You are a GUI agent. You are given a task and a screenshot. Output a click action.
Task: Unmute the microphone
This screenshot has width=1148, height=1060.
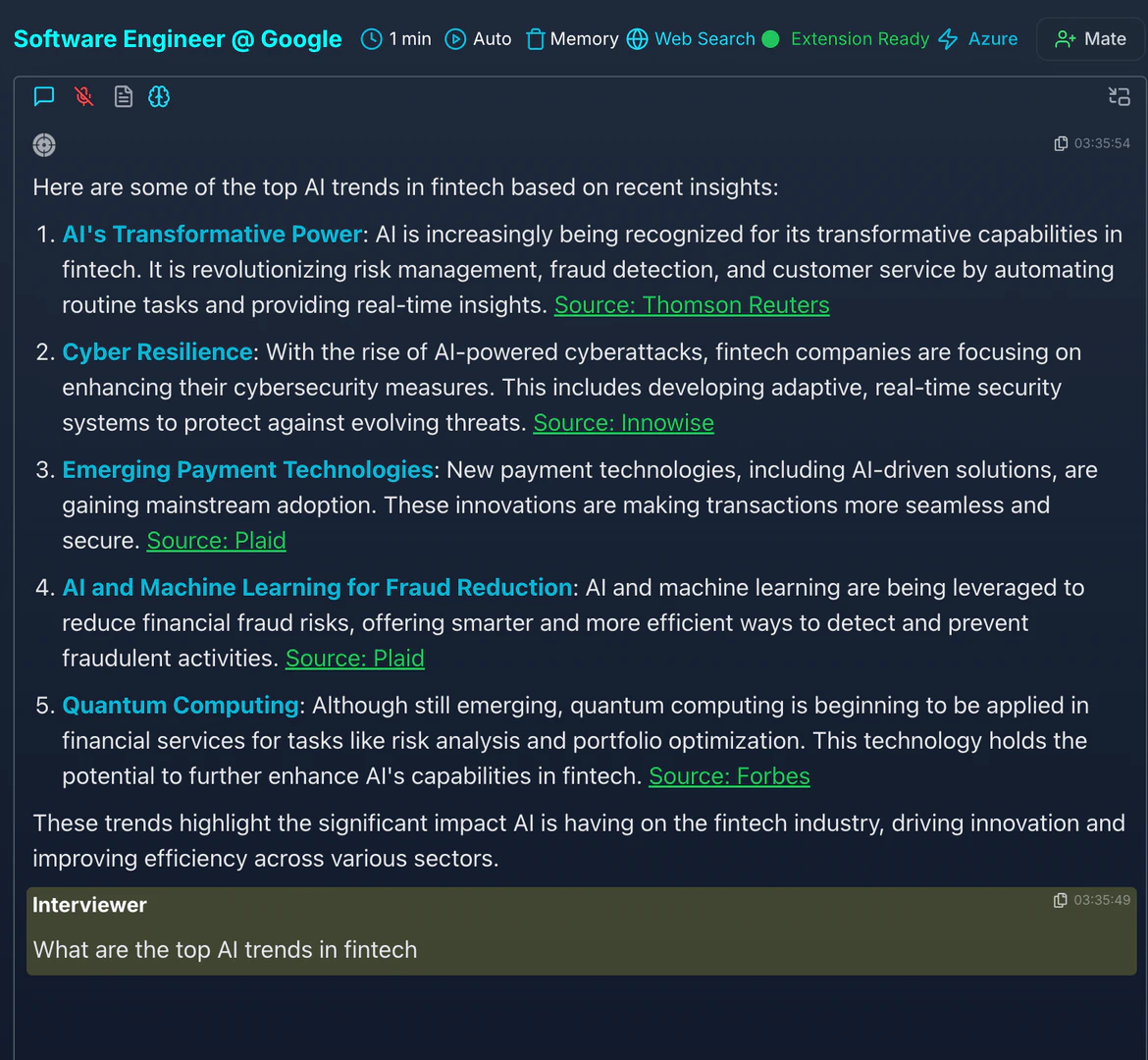(83, 96)
